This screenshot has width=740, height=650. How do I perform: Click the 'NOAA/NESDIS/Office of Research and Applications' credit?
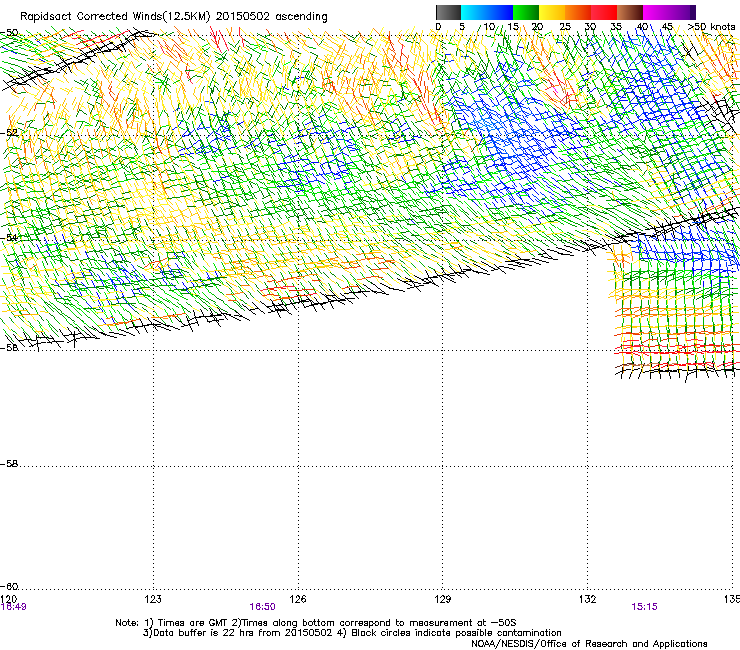tap(589, 644)
